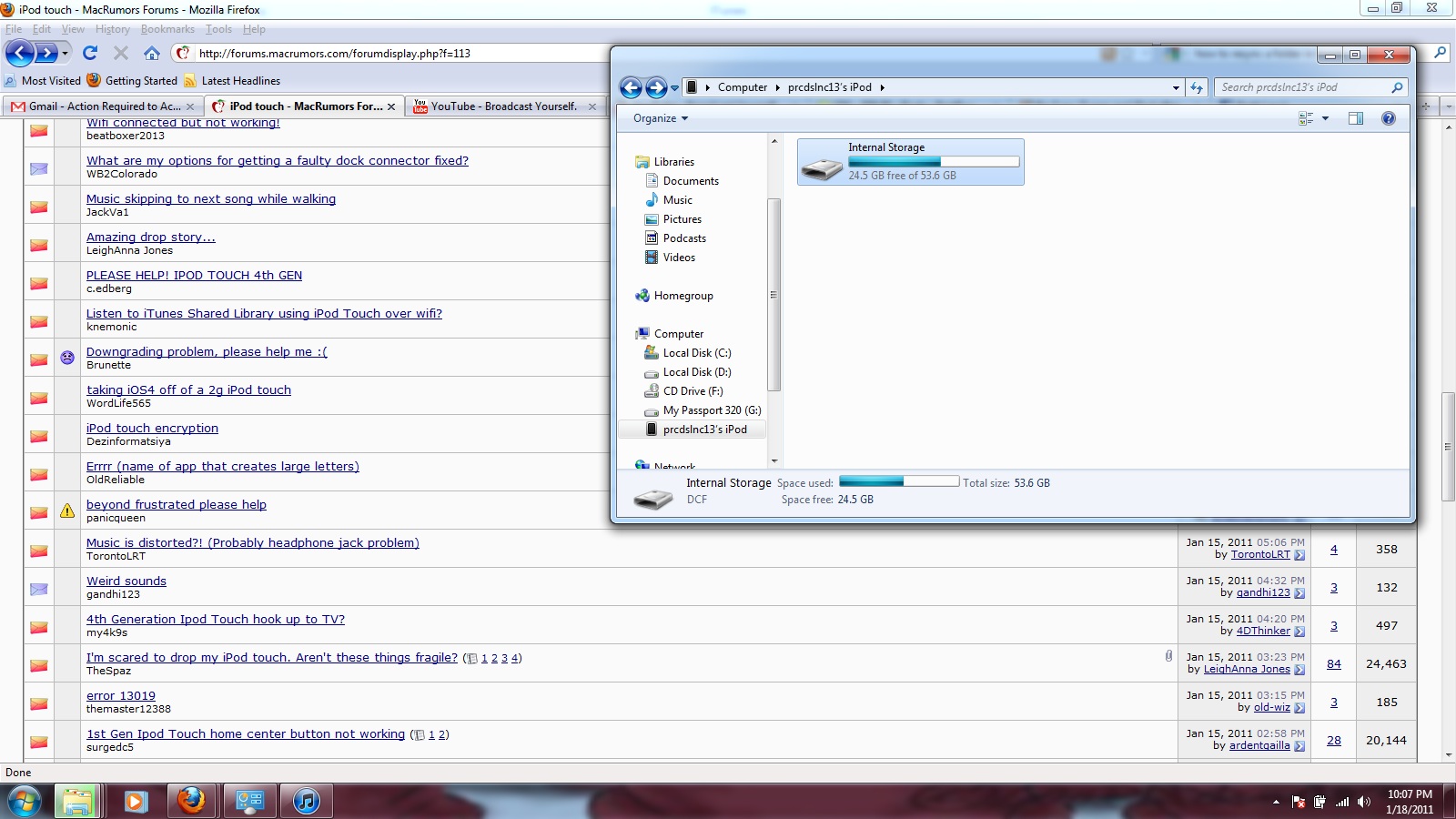Go to last post by ardentgailla

[1299, 746]
